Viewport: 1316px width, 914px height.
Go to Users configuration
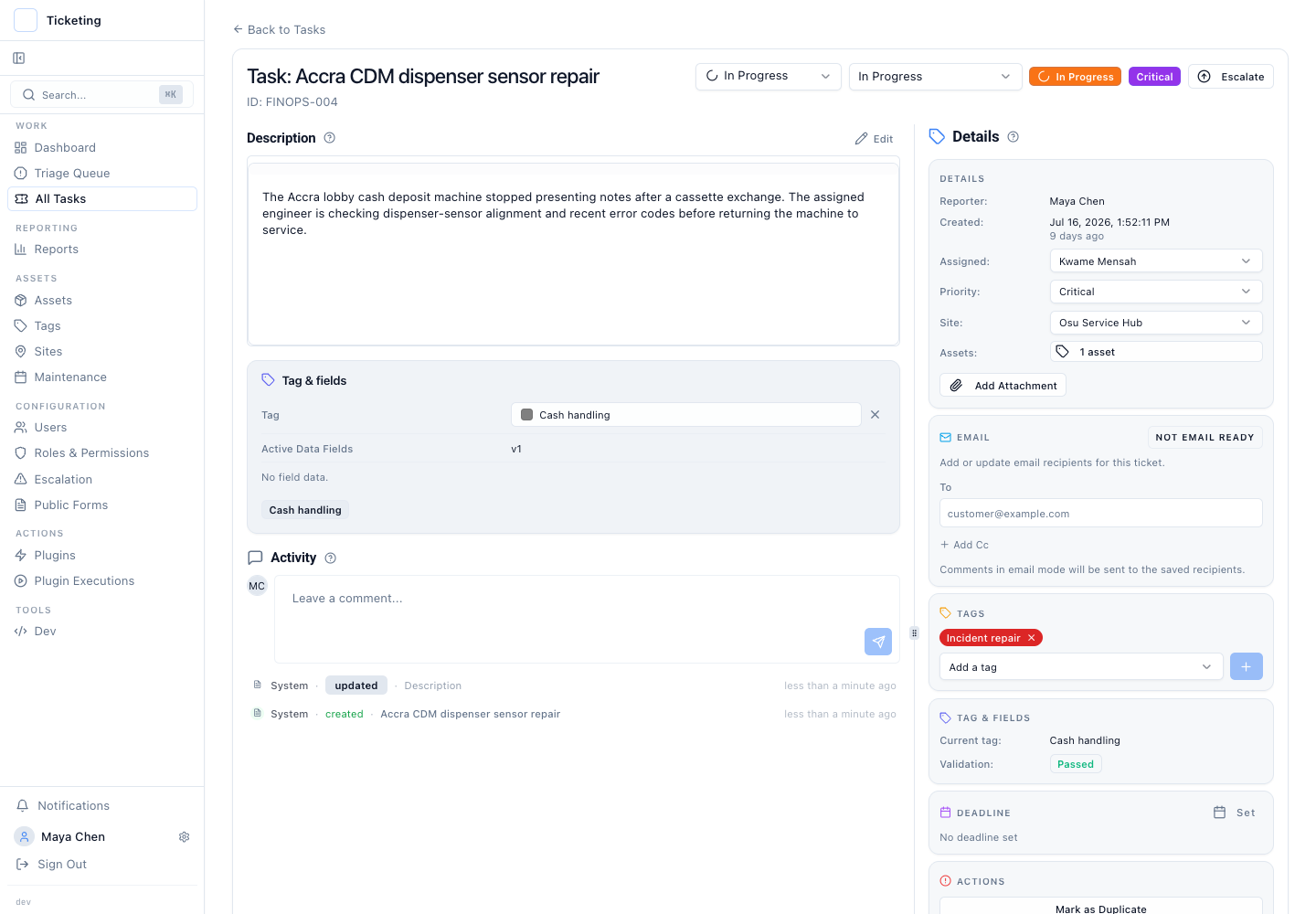click(50, 427)
